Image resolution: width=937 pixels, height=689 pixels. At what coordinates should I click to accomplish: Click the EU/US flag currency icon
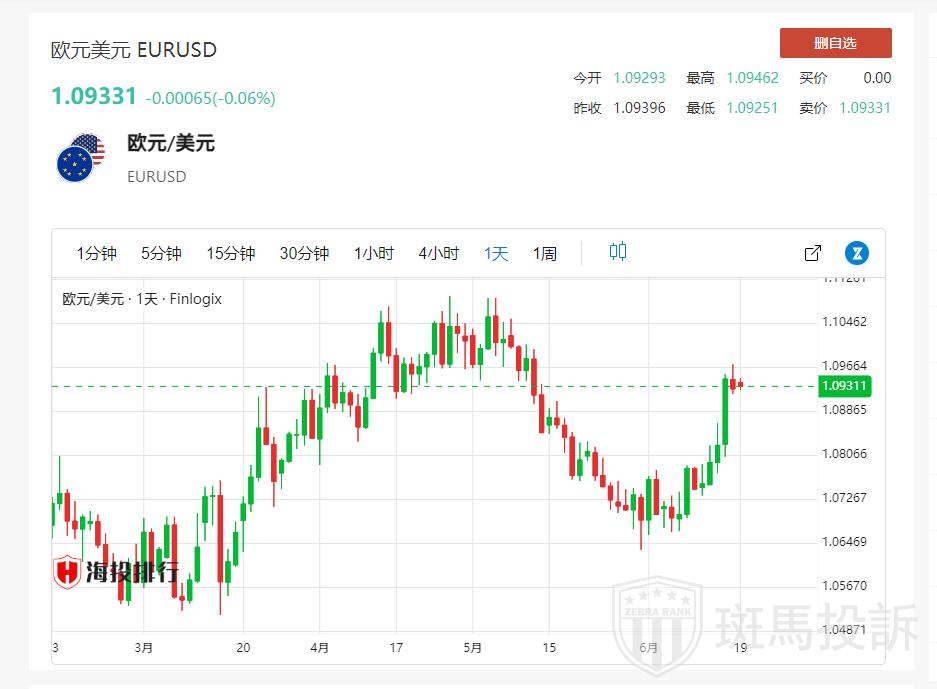click(81, 158)
